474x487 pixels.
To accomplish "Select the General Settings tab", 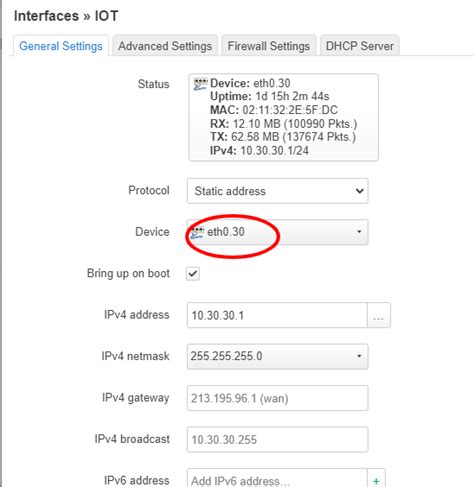I will pyautogui.click(x=61, y=46).
